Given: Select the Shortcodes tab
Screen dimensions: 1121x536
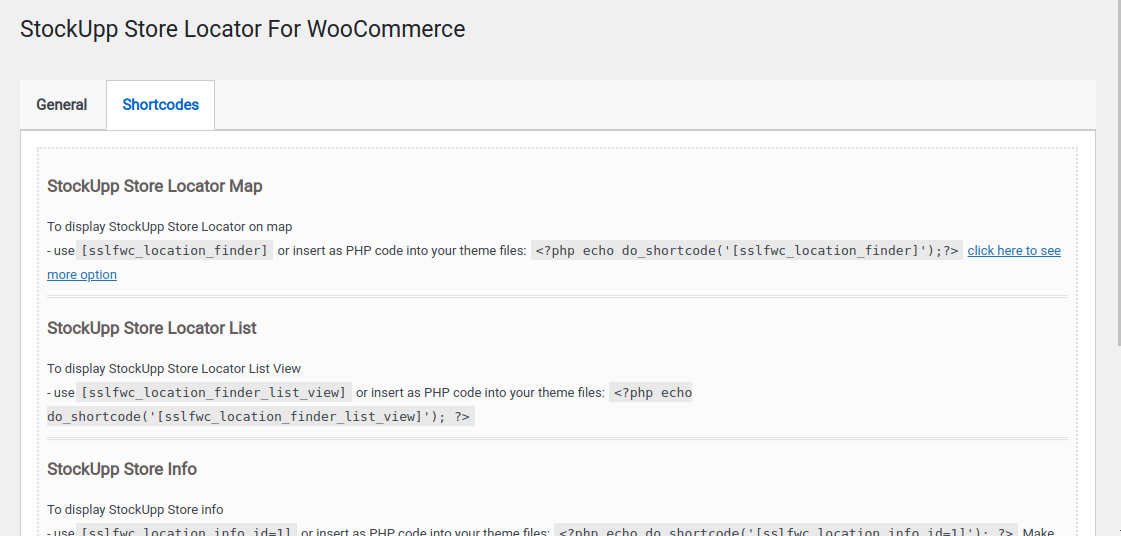Looking at the screenshot, I should pos(160,105).
